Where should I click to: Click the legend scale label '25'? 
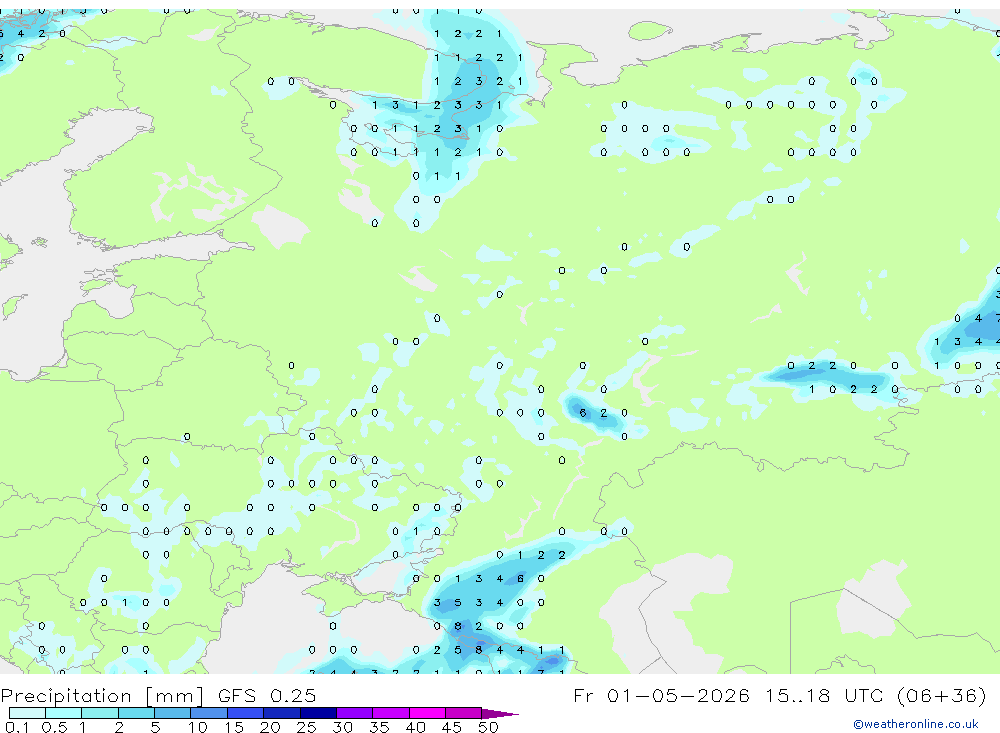(306, 727)
